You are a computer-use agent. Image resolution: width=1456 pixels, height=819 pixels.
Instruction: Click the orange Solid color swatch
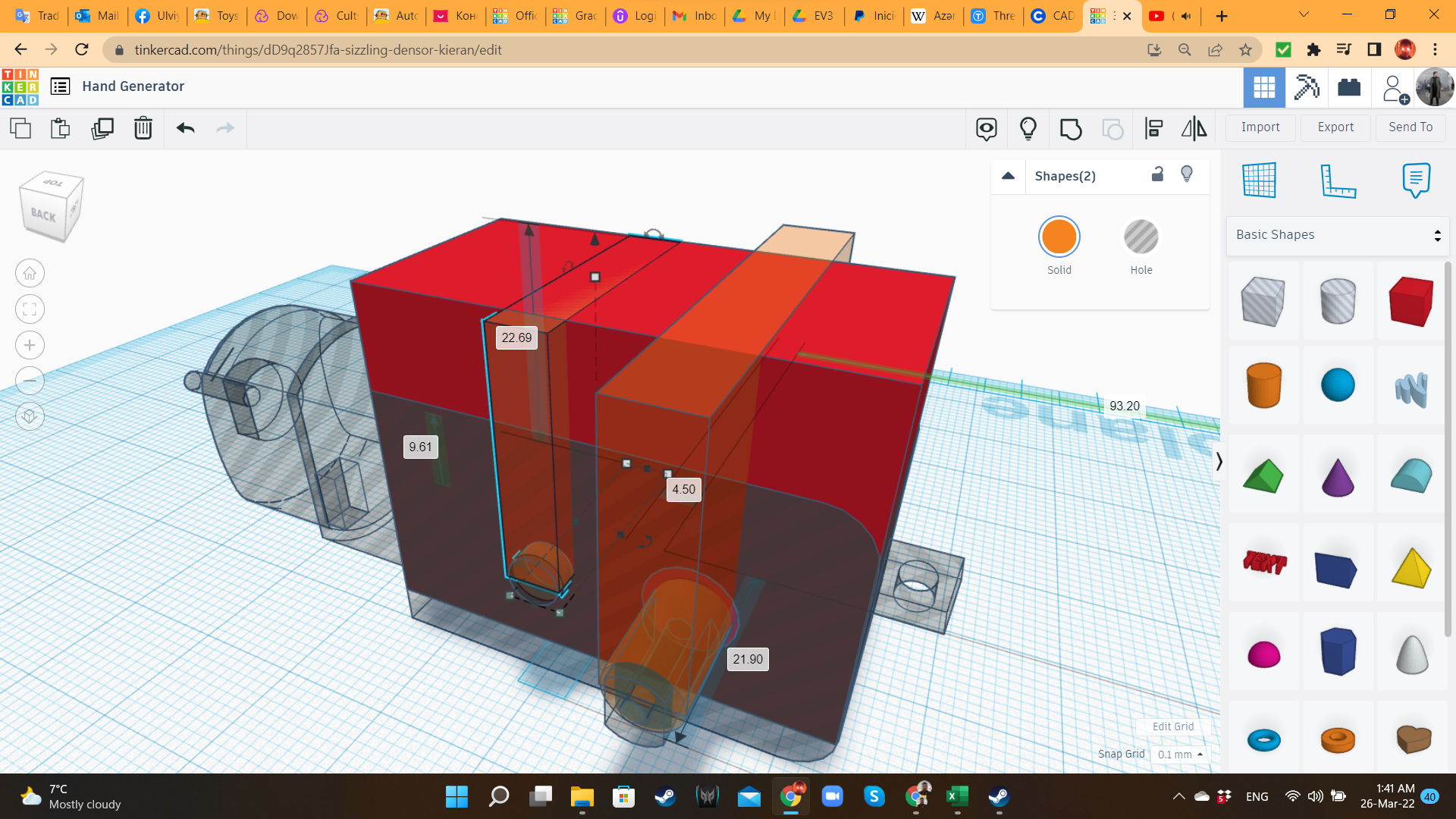point(1059,237)
